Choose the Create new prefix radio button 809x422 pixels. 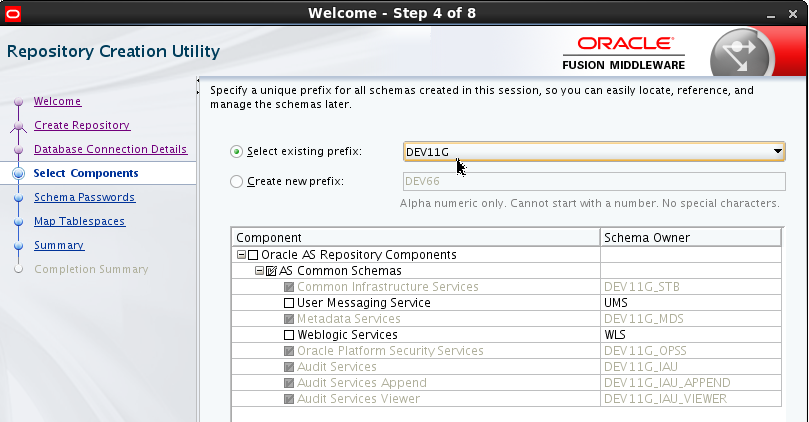pos(236,182)
